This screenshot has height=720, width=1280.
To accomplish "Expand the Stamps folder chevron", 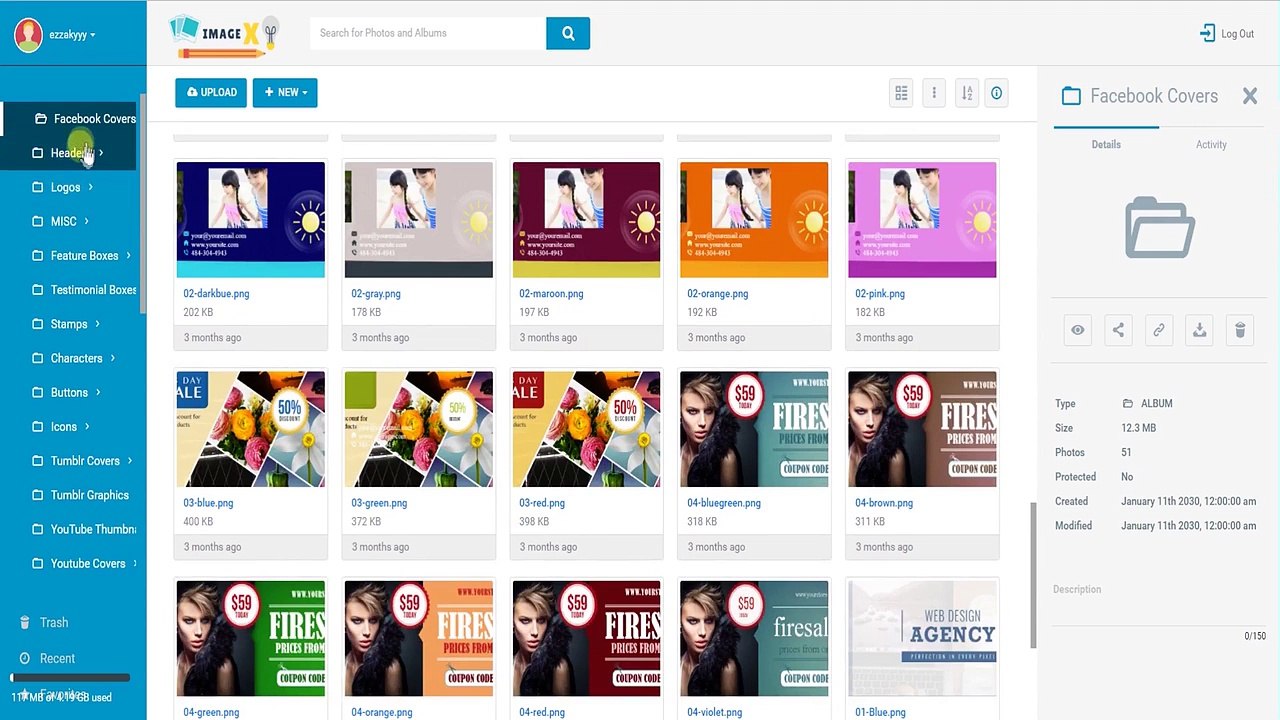I will (x=97, y=324).
